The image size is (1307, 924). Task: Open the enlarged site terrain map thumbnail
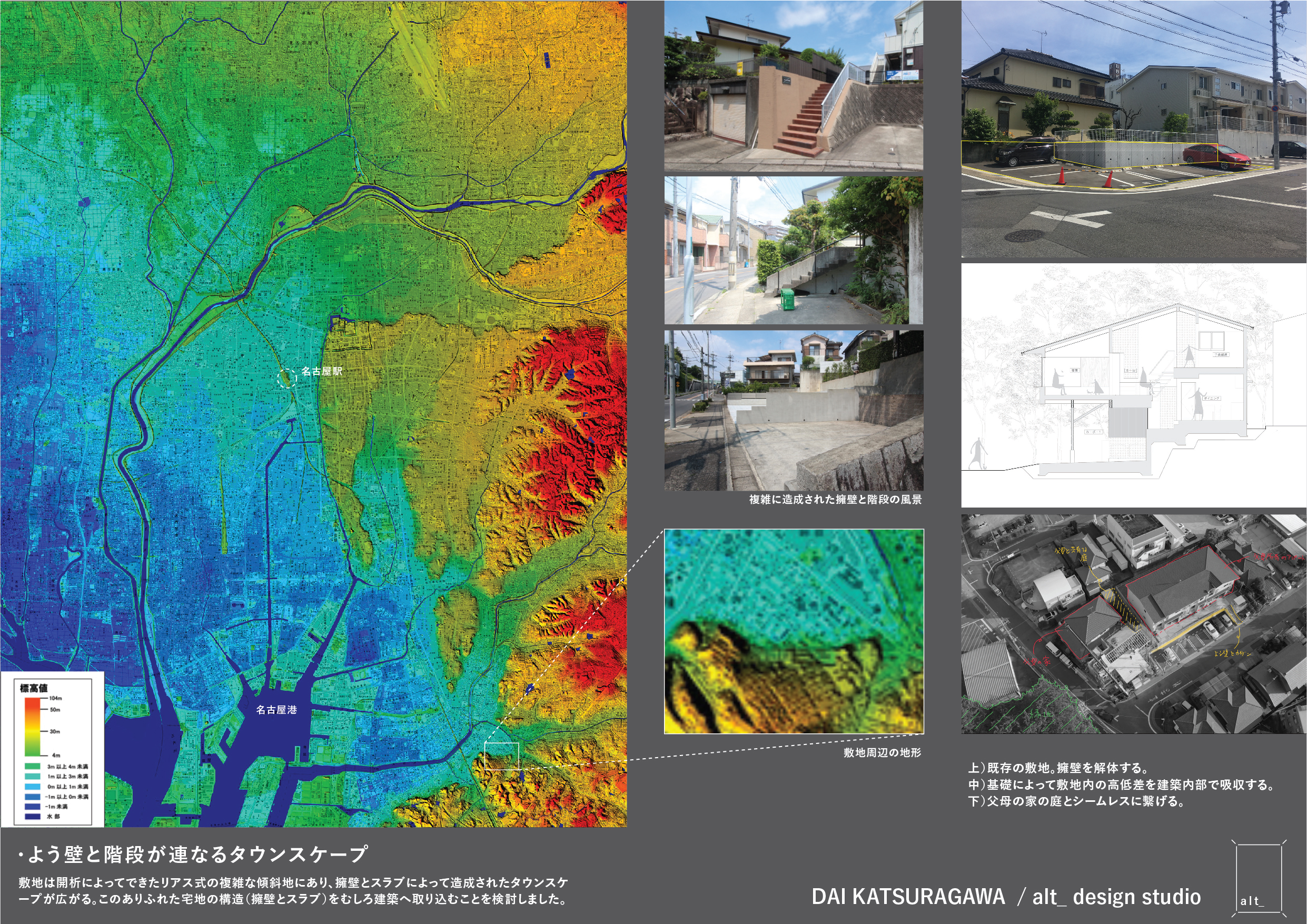coord(794,631)
